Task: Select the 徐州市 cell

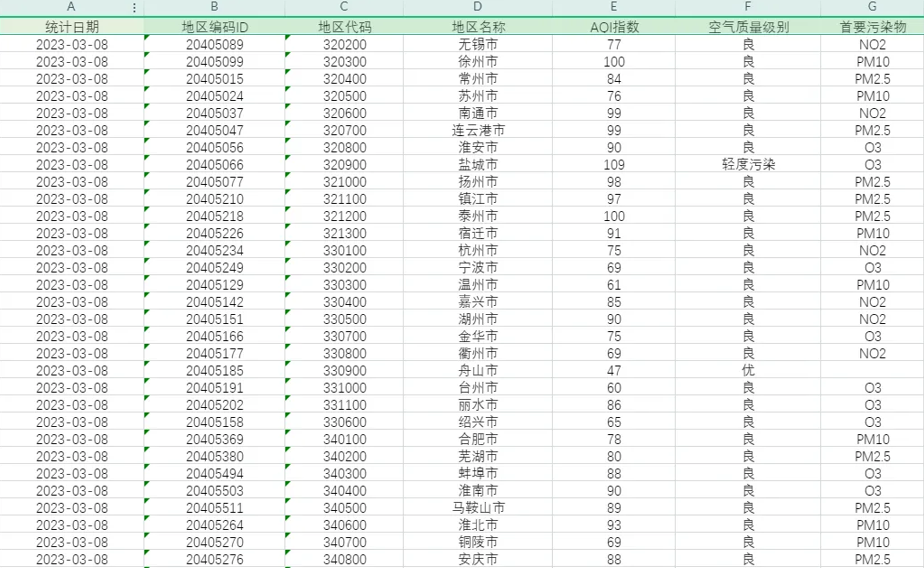Action: click(x=478, y=61)
